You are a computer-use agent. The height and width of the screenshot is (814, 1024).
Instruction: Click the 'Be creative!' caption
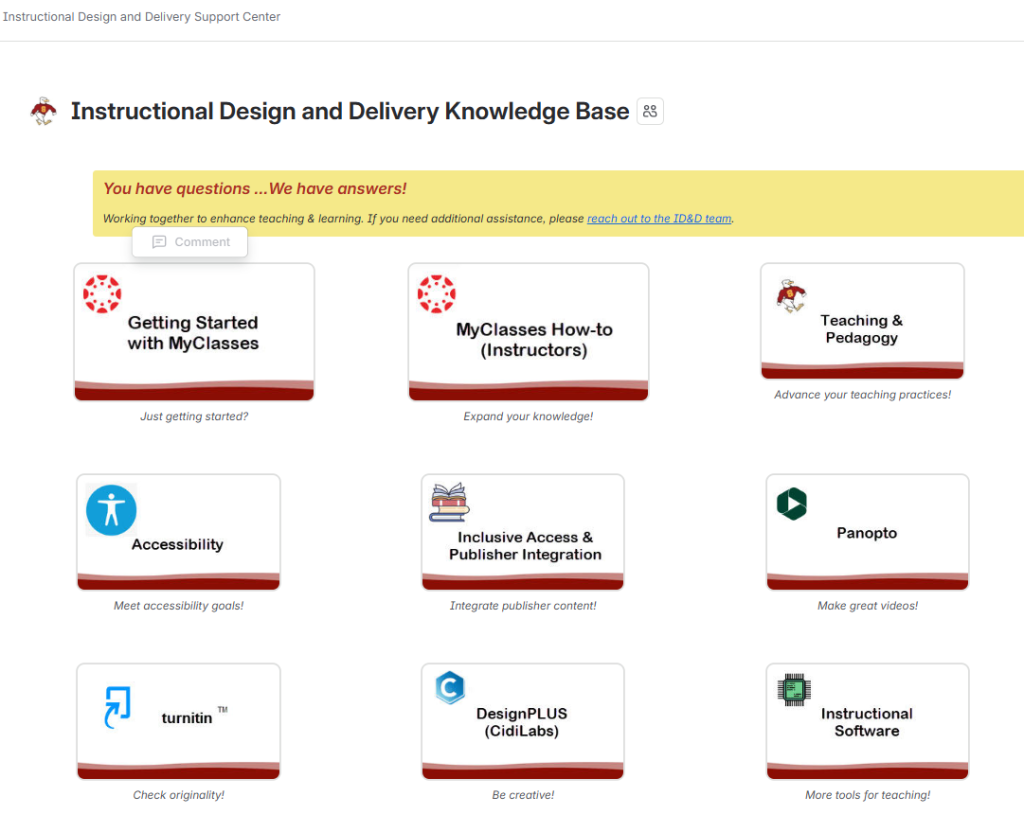pyautogui.click(x=522, y=795)
